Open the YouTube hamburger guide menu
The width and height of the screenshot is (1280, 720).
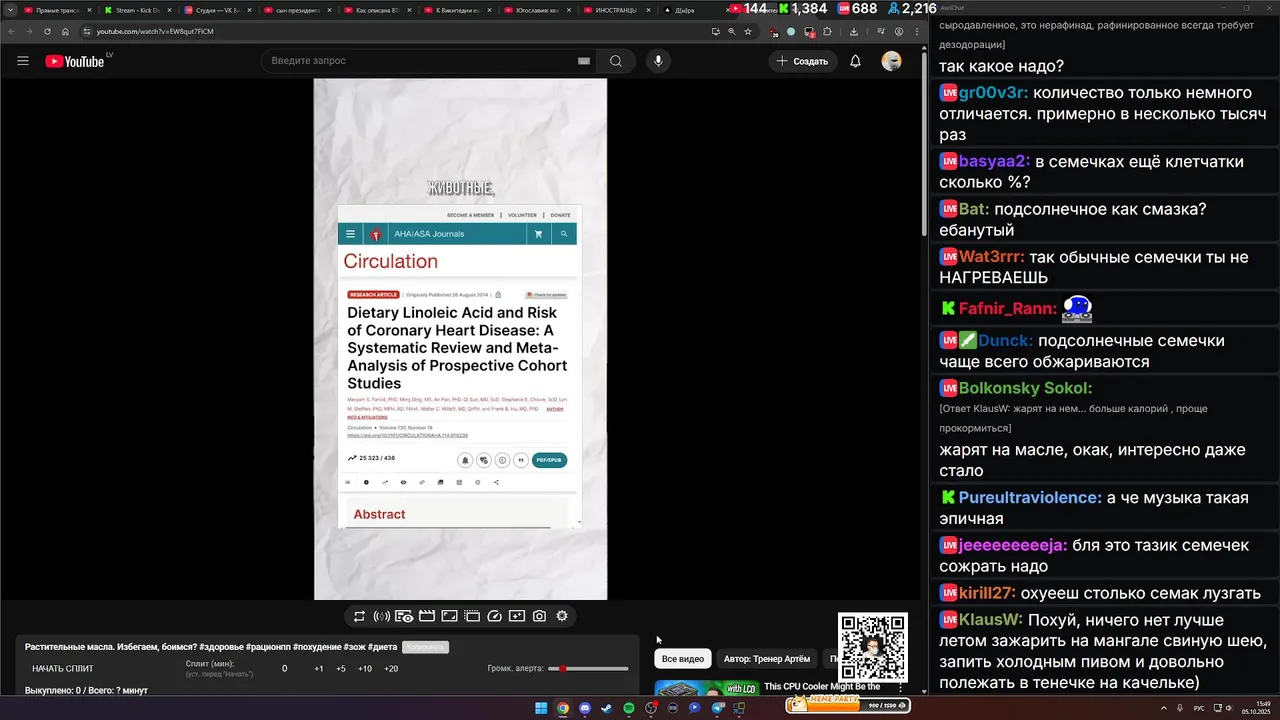pos(23,61)
